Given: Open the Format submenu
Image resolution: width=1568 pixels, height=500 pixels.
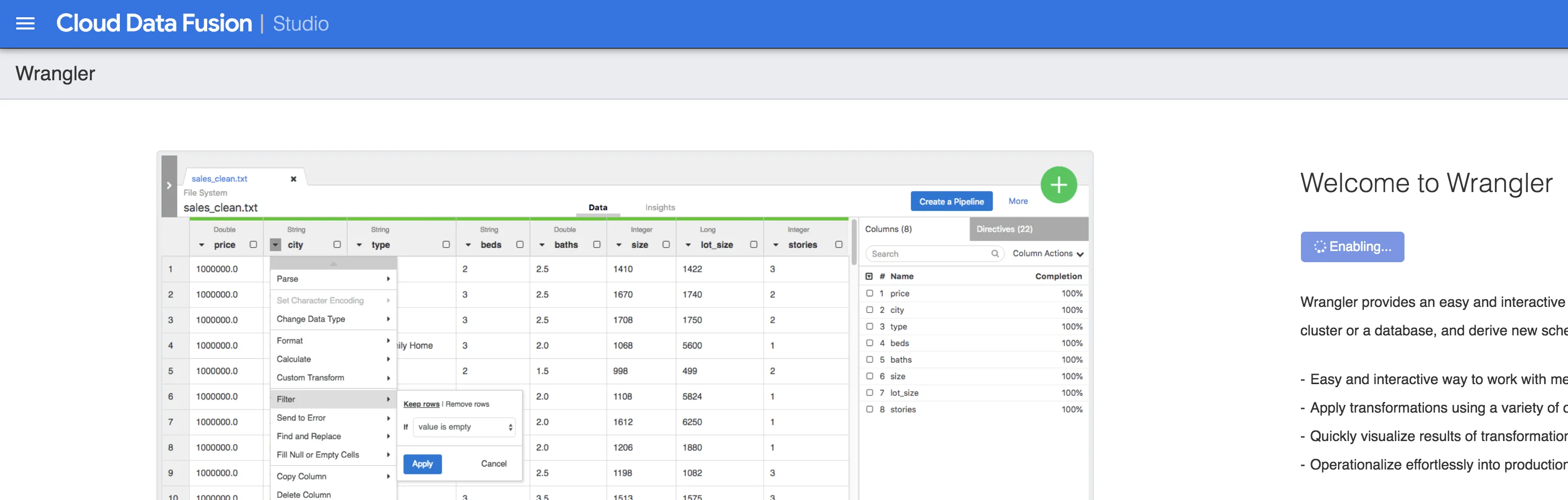Looking at the screenshot, I should tap(333, 341).
